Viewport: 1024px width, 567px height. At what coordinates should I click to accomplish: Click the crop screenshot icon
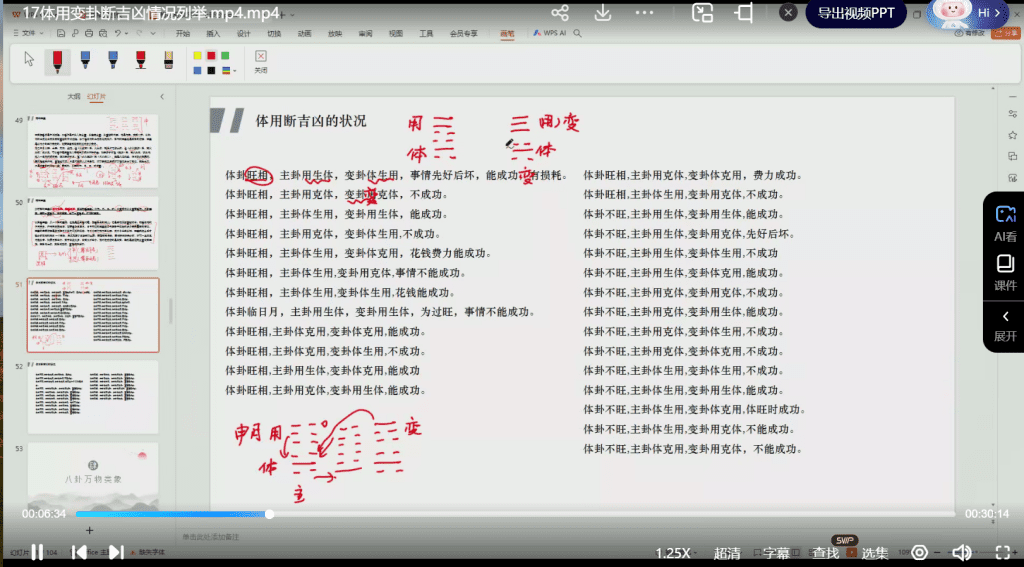click(x=745, y=13)
